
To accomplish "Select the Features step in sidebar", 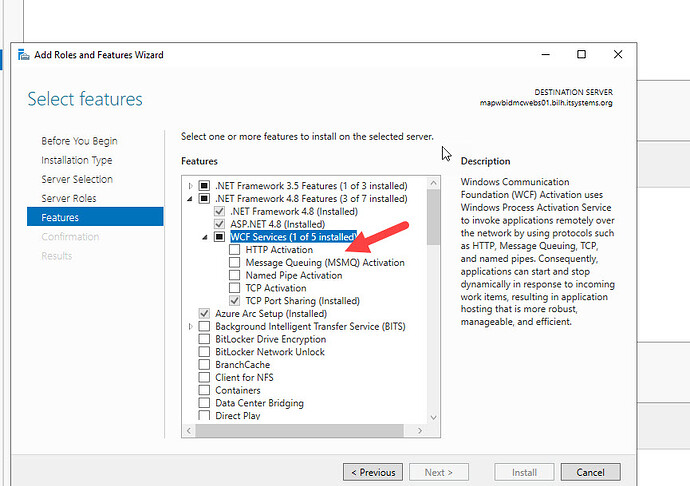I will (95, 217).
